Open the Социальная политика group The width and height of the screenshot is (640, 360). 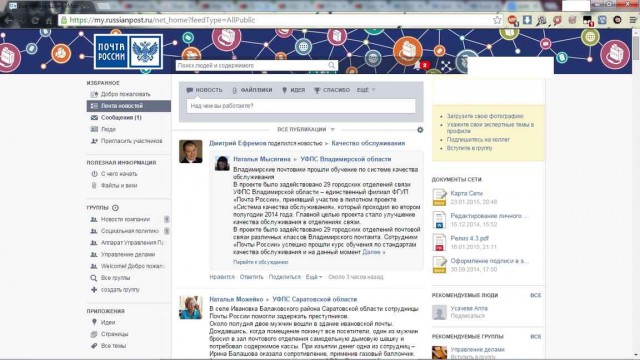[x=129, y=231]
